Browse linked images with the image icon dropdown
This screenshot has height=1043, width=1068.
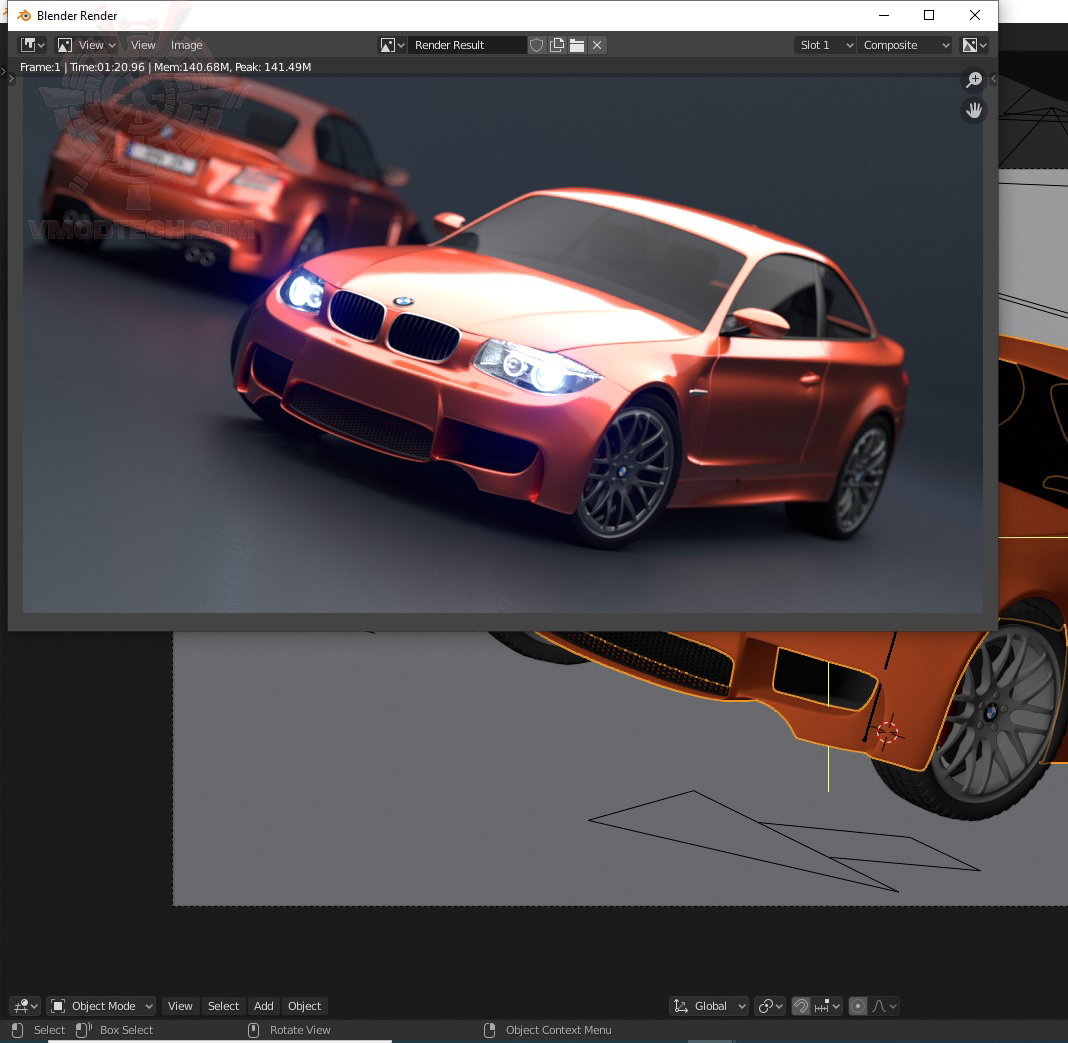392,45
